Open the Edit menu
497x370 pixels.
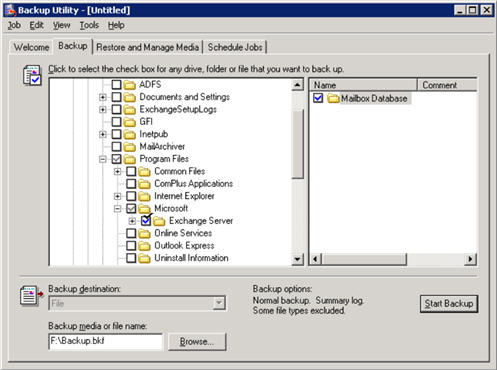click(x=36, y=25)
